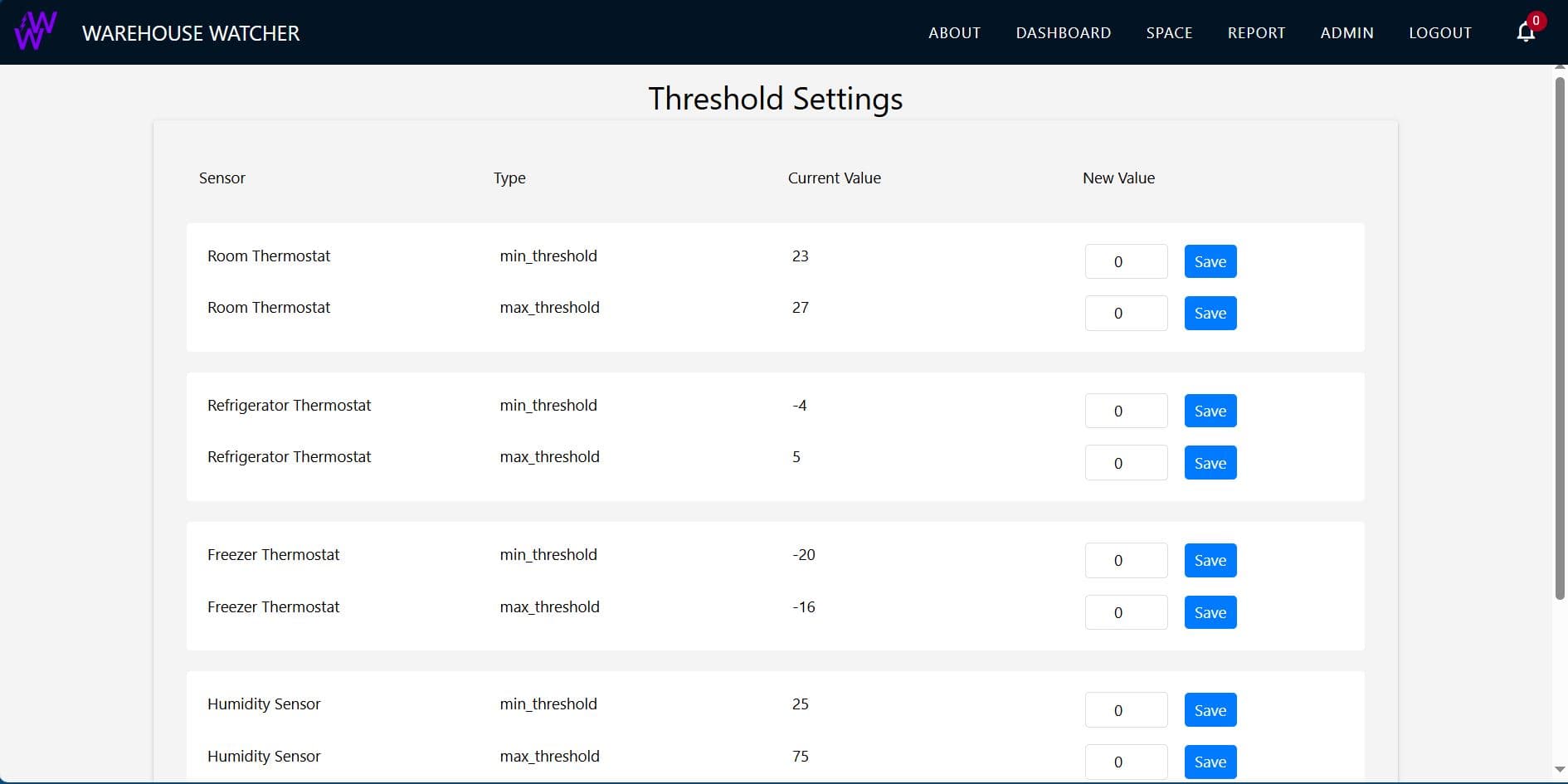
Task: Open the notification bell icon
Action: 1526,32
